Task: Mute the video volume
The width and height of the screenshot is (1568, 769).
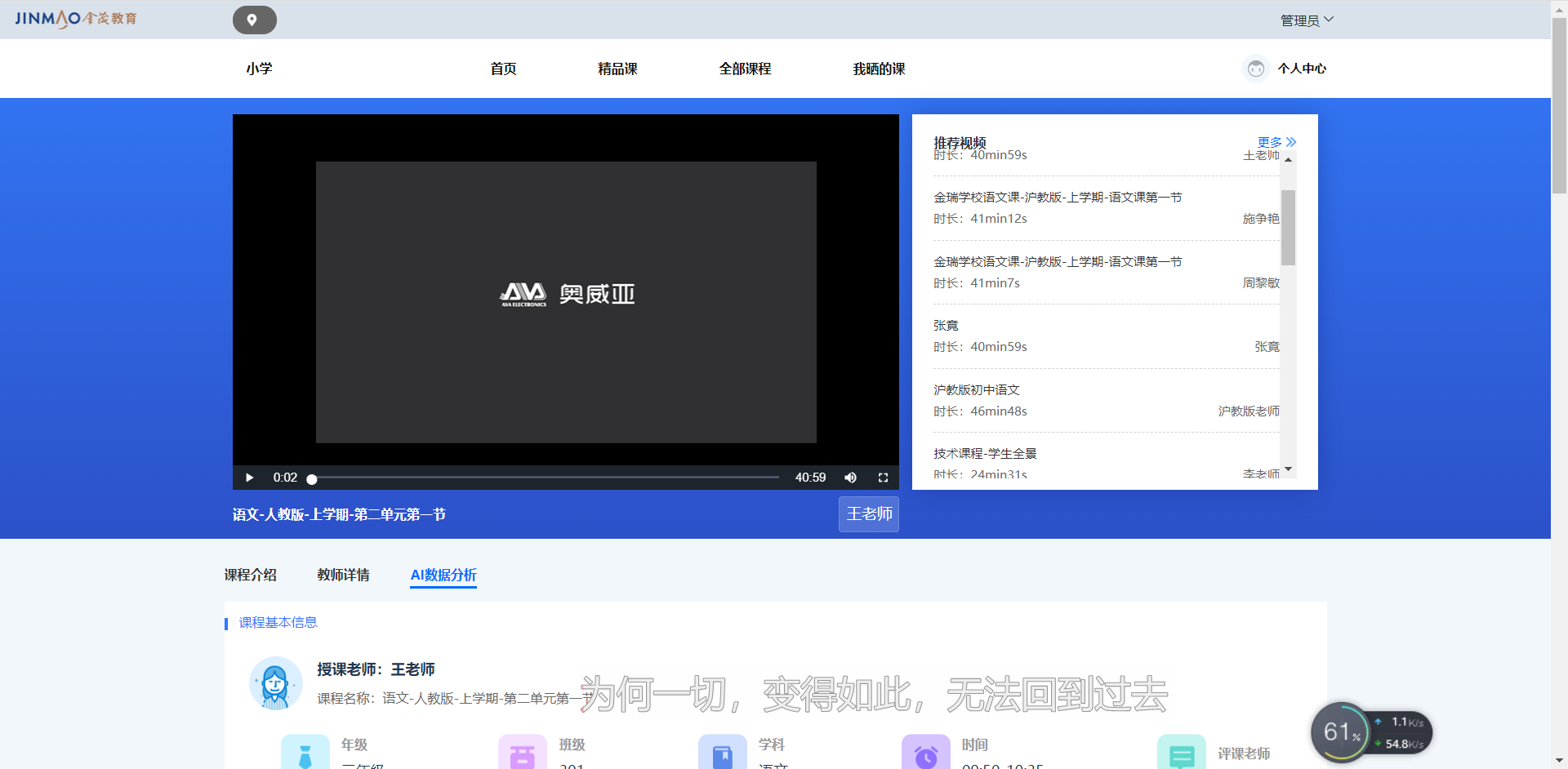Action: (850, 478)
